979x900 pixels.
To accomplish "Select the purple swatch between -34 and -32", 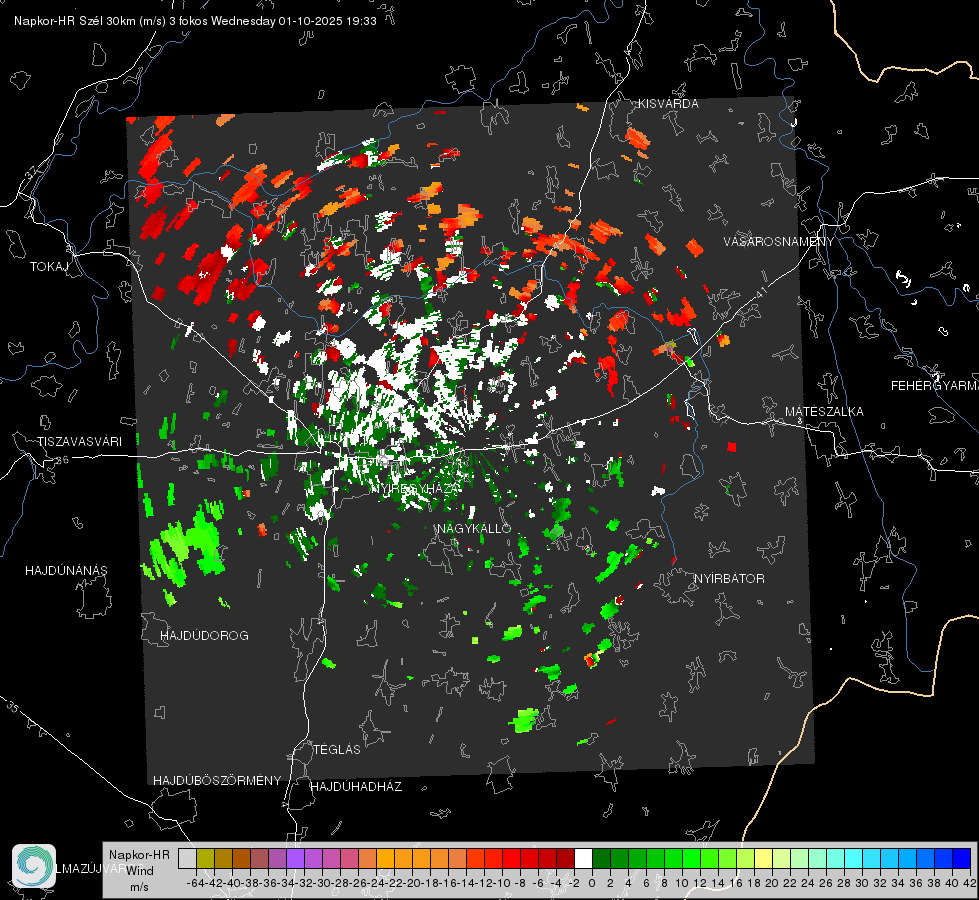I will (x=295, y=859).
